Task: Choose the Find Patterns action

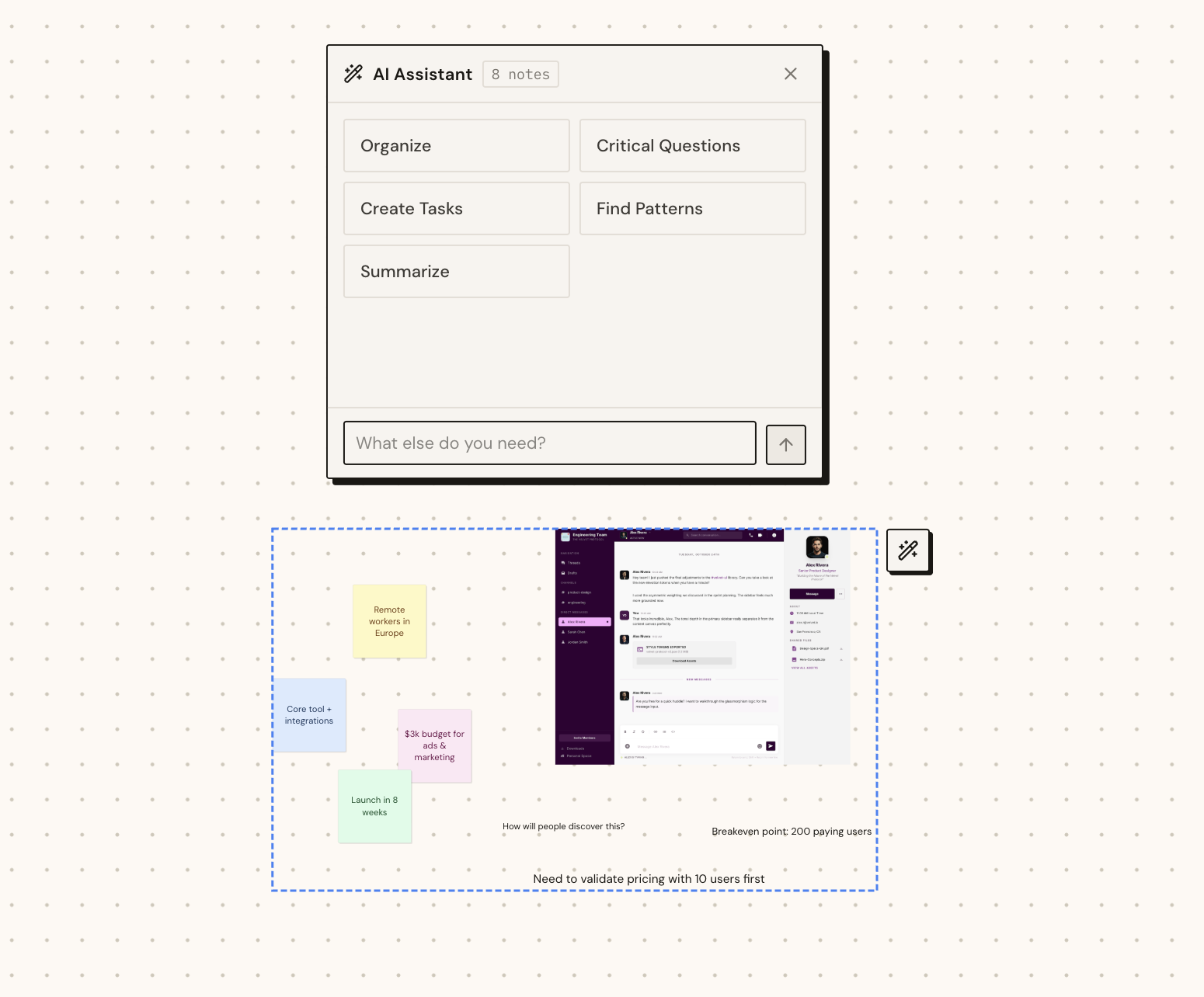Action: click(693, 208)
